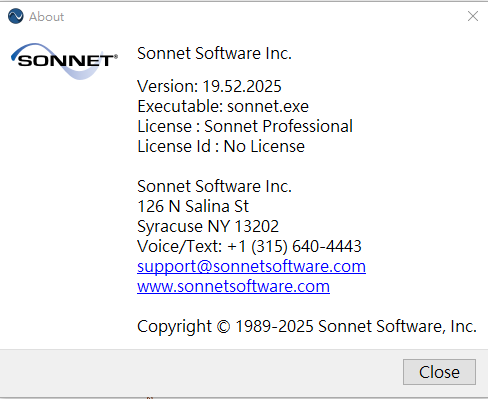Select the 'Version: 19.52.2025' text
Screen dimensions: 488x399
tap(209, 86)
